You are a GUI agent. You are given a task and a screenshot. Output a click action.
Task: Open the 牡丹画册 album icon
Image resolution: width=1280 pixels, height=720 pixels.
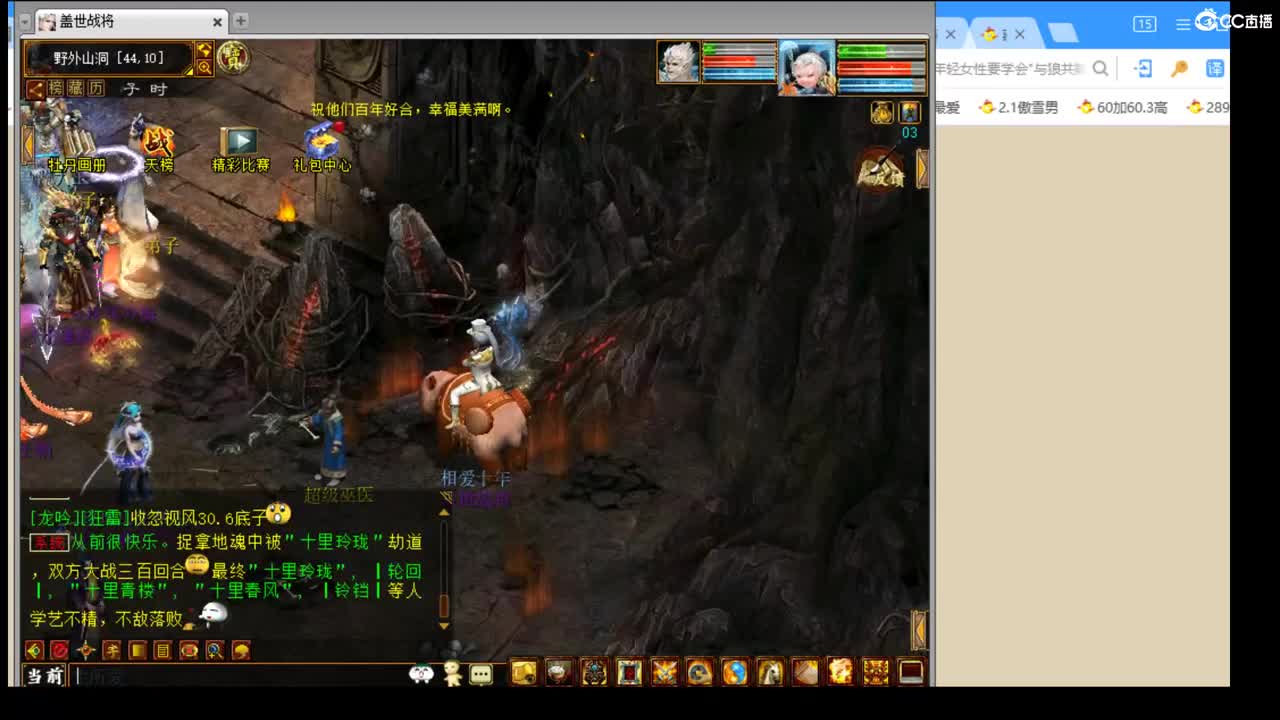pos(77,151)
